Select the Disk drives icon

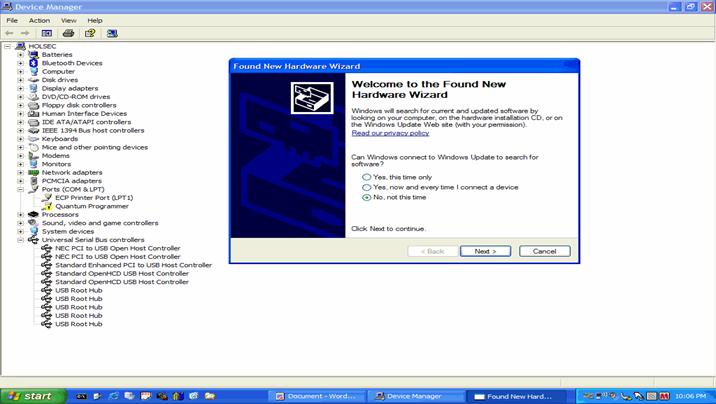33,80
